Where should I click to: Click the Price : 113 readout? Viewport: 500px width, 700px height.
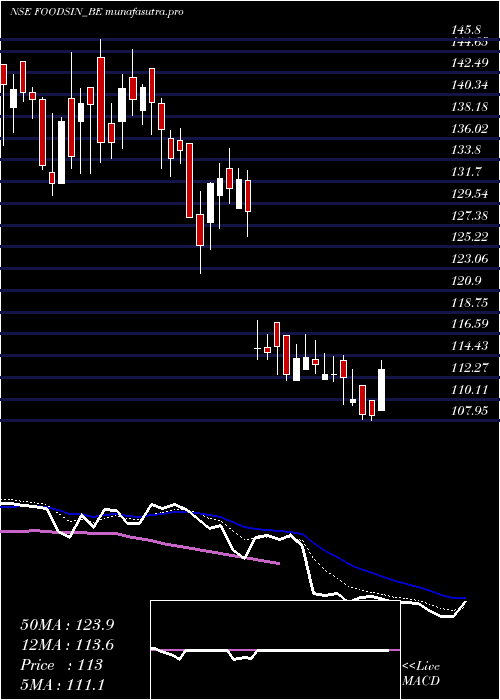coord(62,664)
